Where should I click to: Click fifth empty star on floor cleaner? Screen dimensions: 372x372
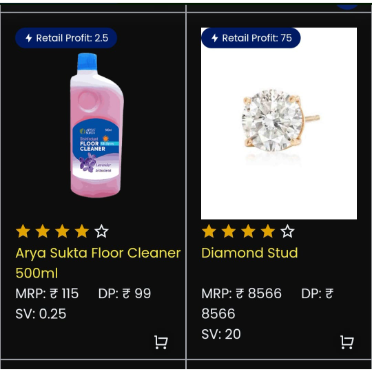pyautogui.click(x=101, y=231)
